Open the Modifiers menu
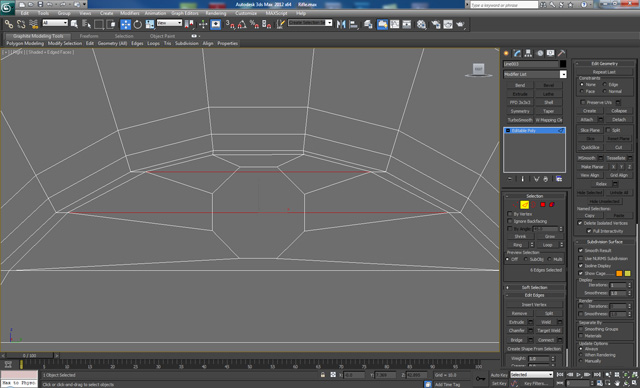Image resolution: width=640 pixels, height=388 pixels. click(129, 13)
